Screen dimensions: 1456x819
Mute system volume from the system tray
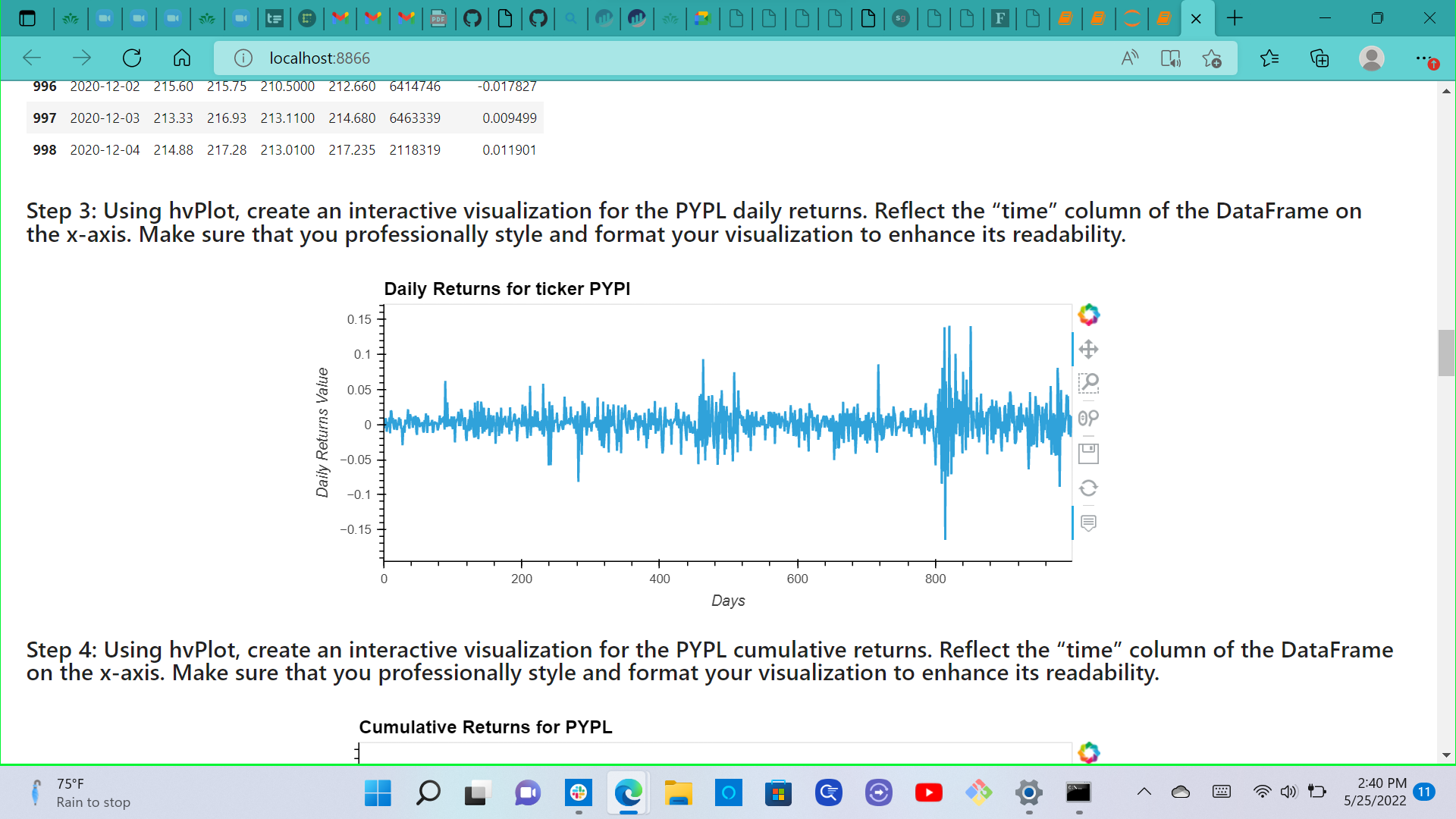1289,792
